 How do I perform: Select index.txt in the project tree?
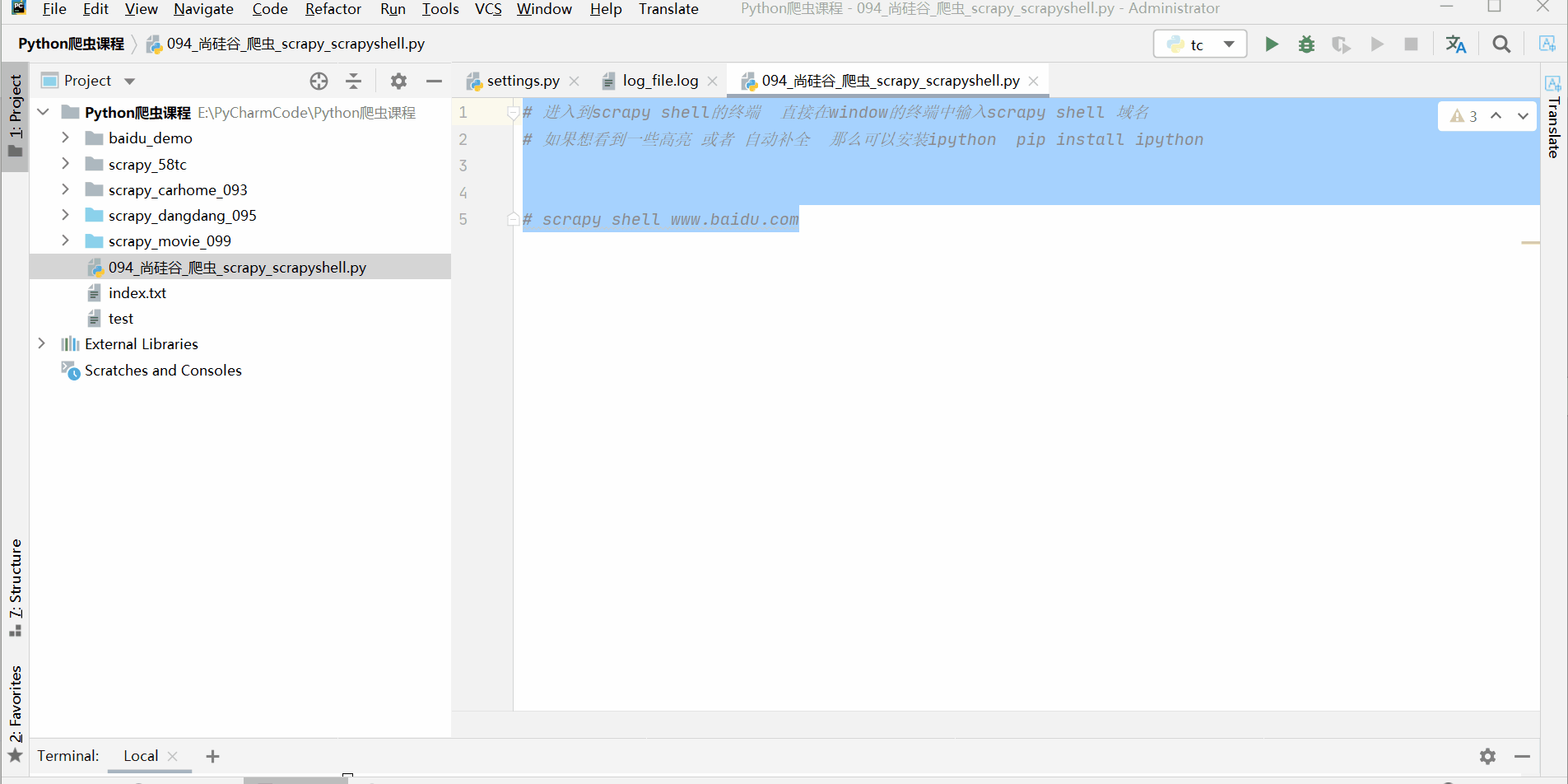138,292
